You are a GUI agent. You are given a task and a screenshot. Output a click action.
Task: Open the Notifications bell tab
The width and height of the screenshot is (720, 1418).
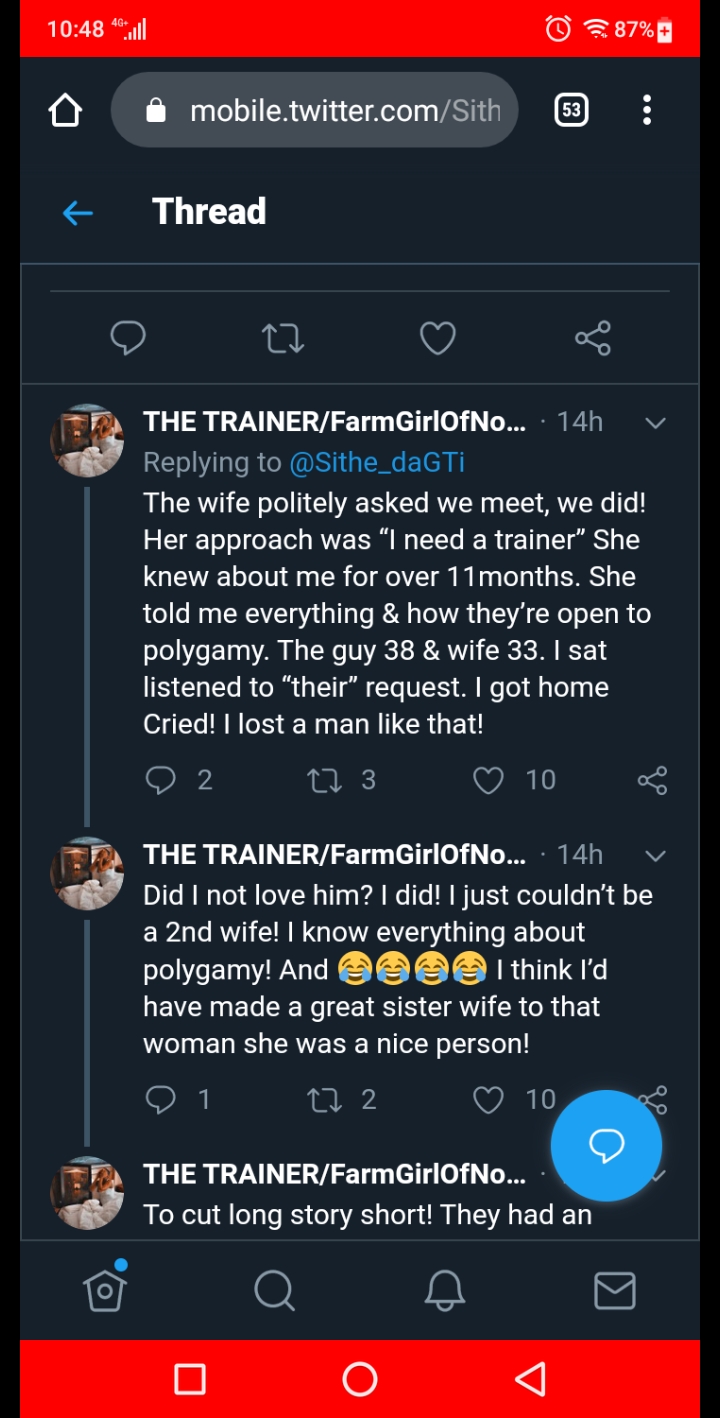[x=445, y=1290]
